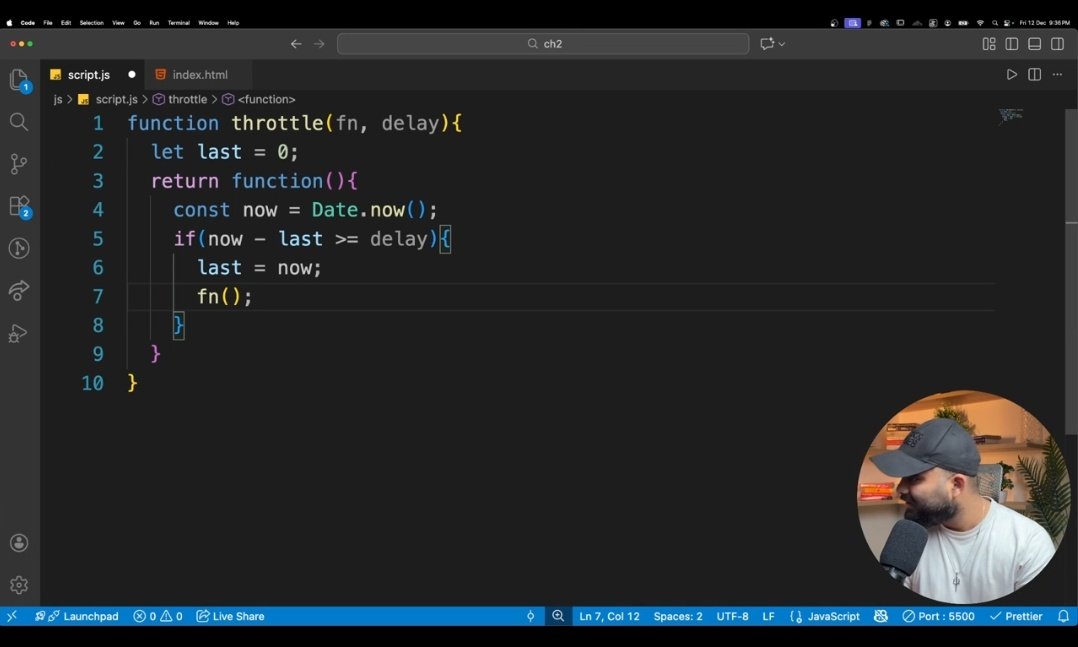Open the Copilot chat icon in title bar
The width and height of the screenshot is (1078, 647).
[x=767, y=44]
